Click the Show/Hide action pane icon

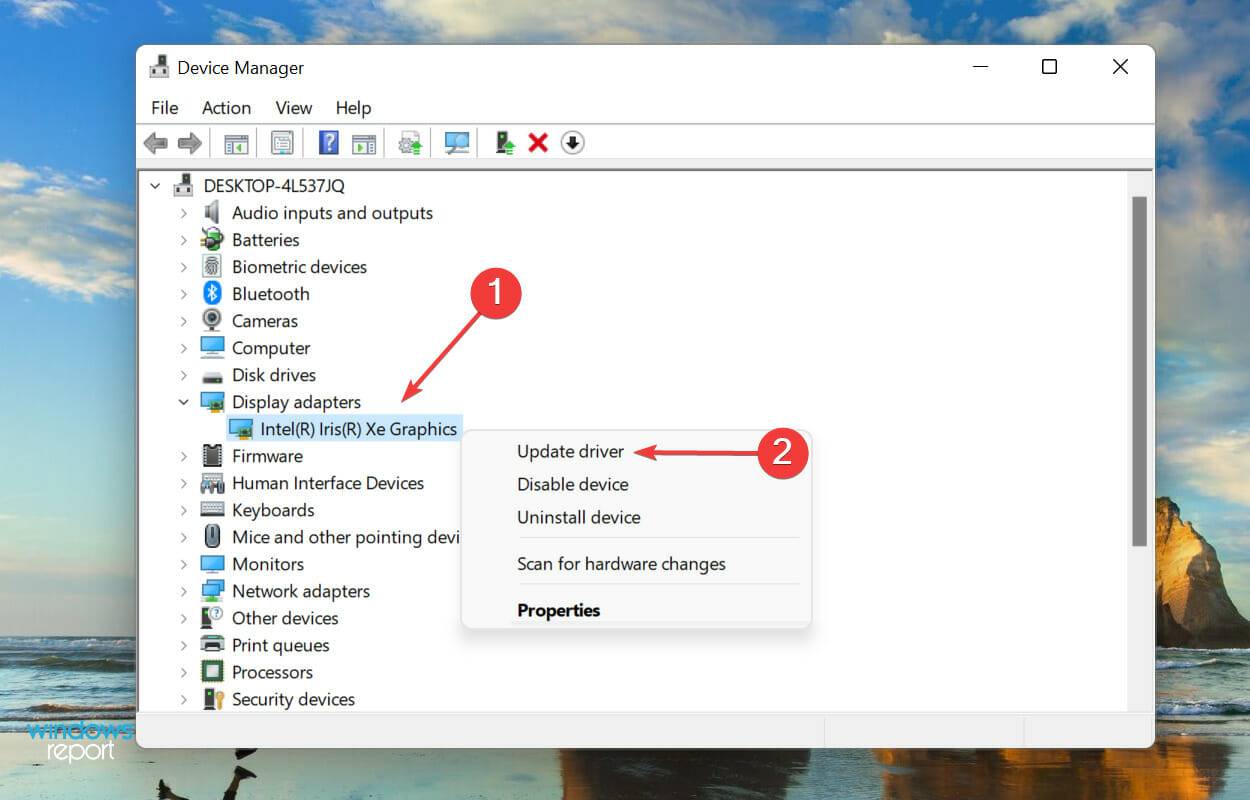coord(364,142)
